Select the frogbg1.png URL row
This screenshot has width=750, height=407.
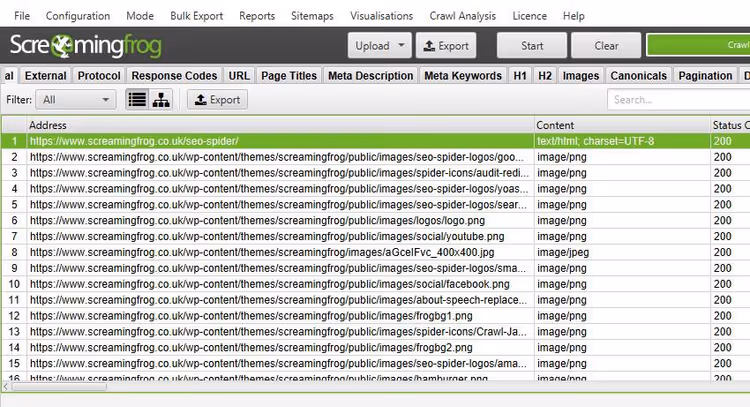coord(375,316)
